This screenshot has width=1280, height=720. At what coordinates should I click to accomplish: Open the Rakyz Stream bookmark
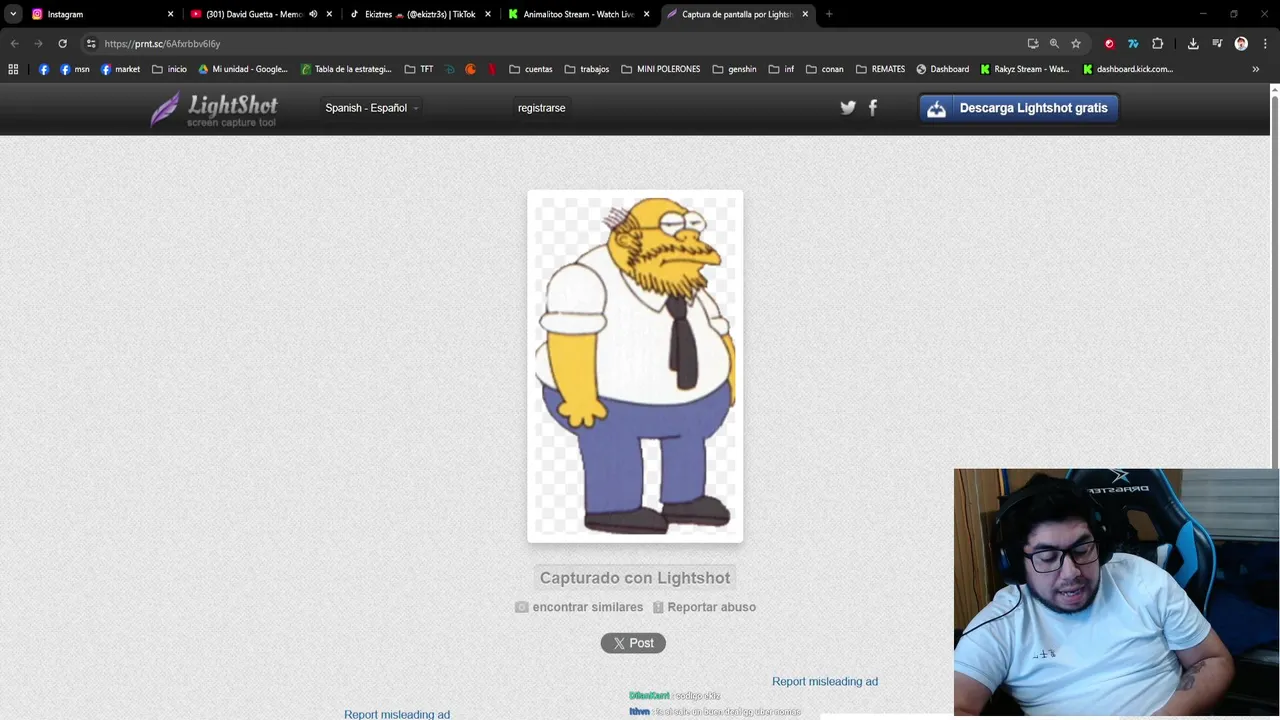point(1025,69)
